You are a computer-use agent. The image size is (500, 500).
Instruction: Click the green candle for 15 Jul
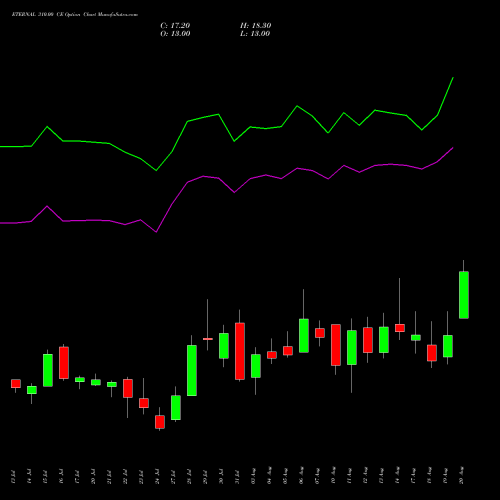click(48, 370)
